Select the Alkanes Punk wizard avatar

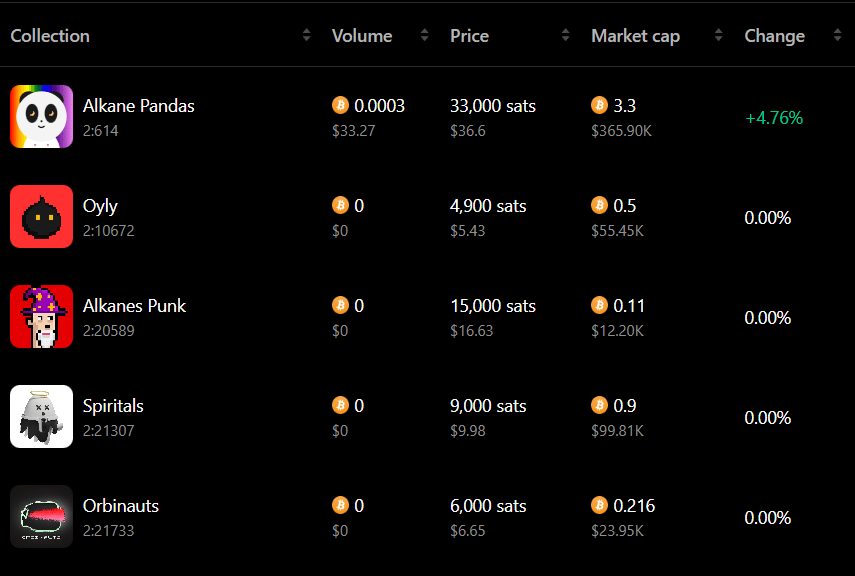point(41,316)
